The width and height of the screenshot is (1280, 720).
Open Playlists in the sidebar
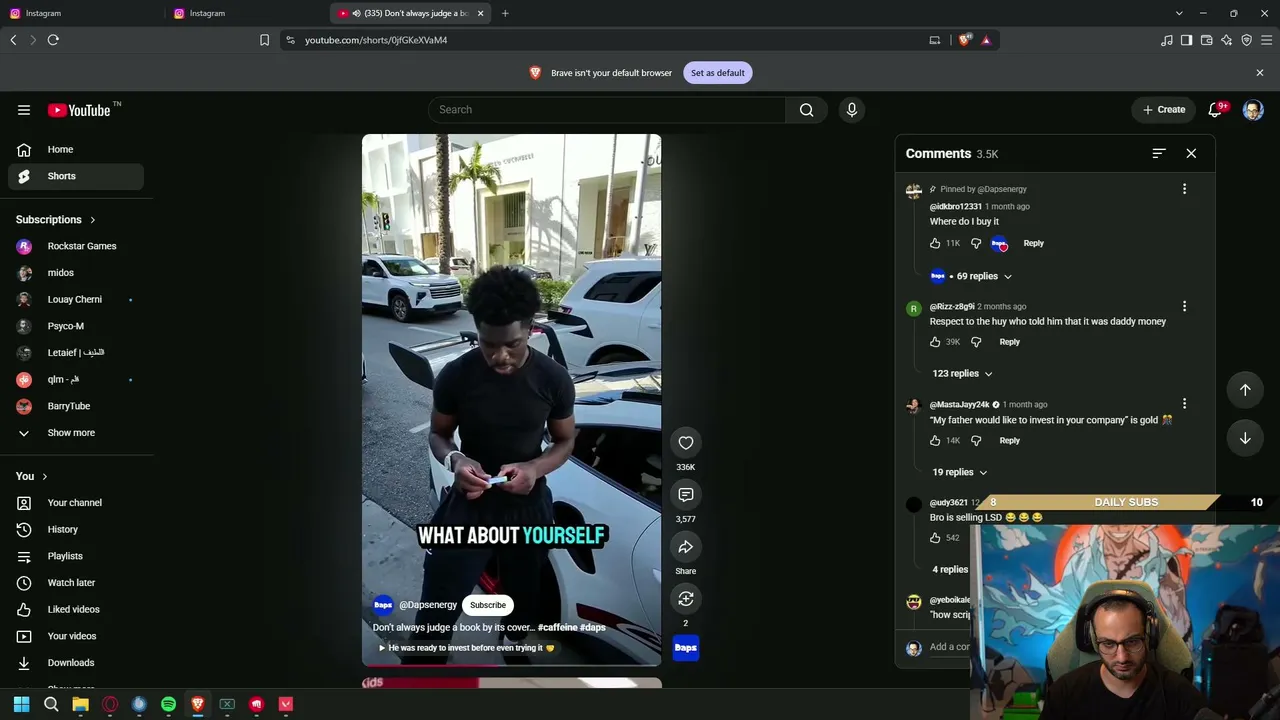point(77,556)
